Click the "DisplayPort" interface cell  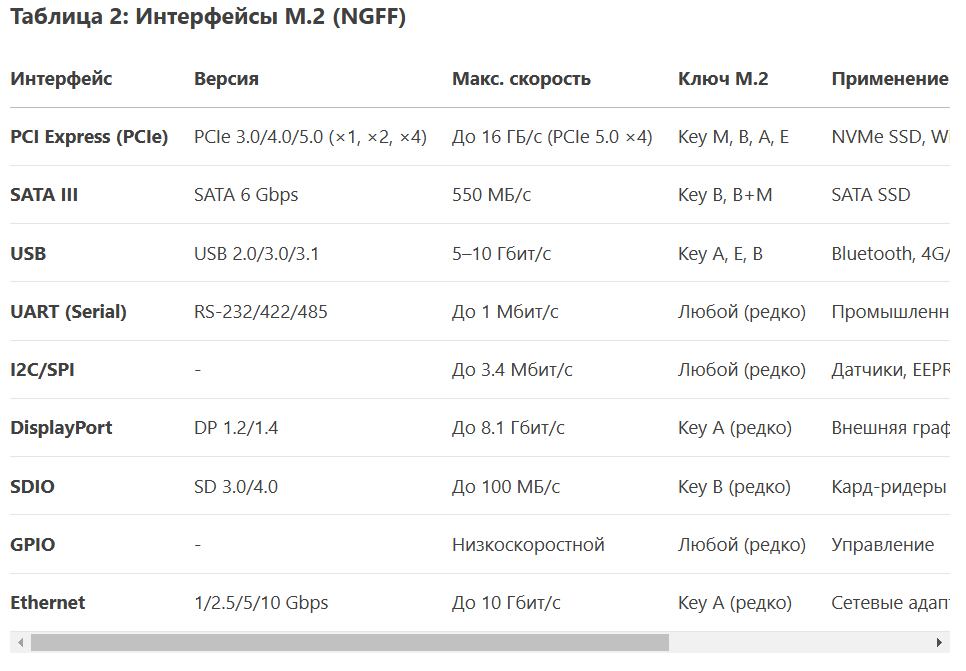(61, 428)
